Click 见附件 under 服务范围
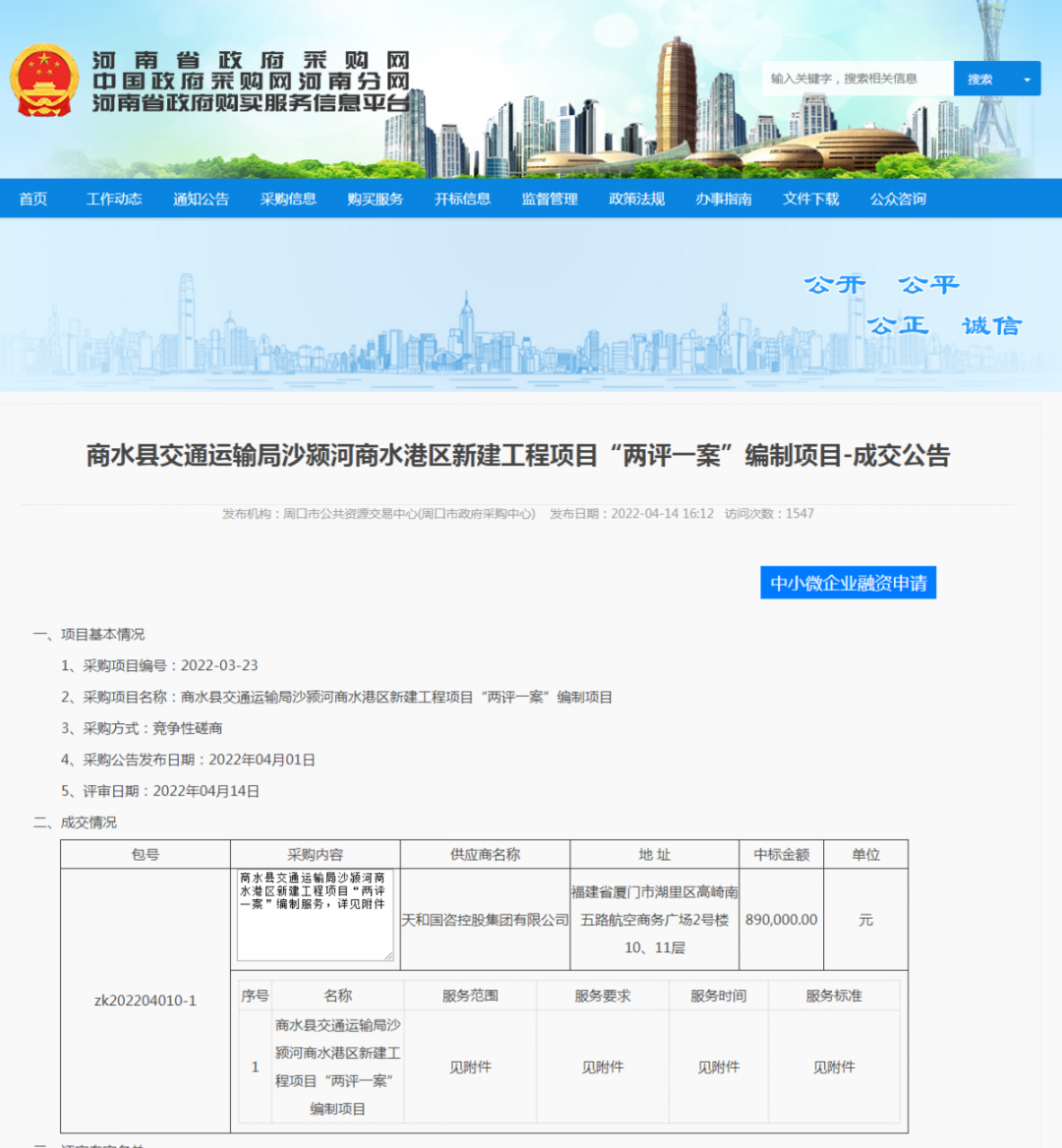The height and width of the screenshot is (1148, 1062). point(470,1067)
